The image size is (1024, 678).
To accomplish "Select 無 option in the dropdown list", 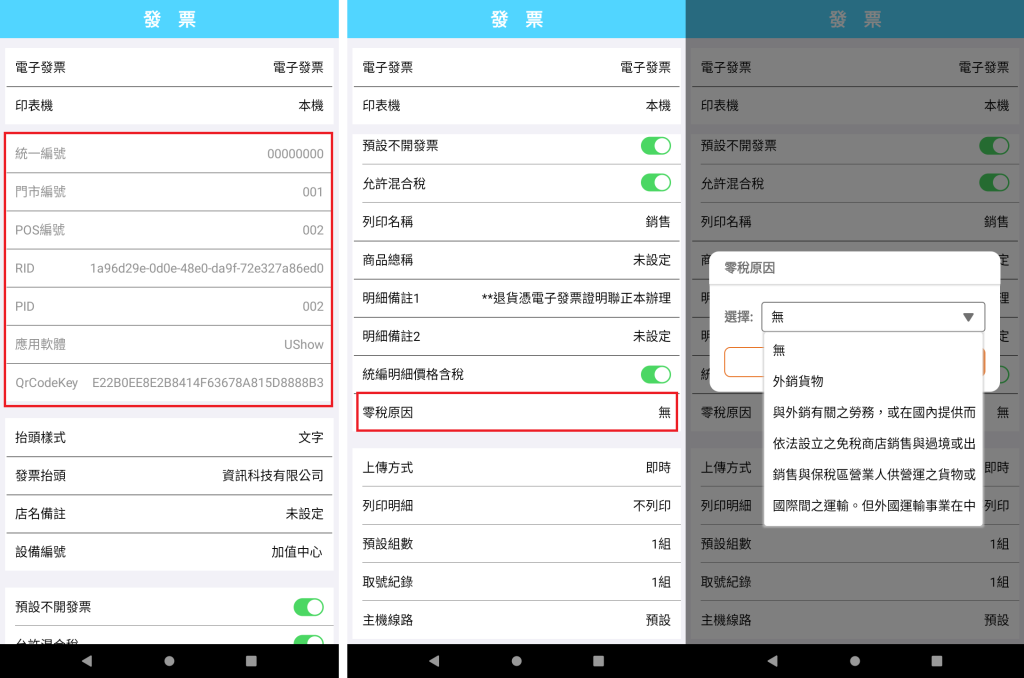I will tap(873, 350).
